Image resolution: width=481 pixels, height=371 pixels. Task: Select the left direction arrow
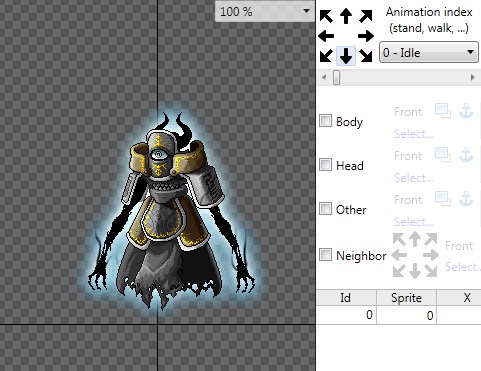click(326, 36)
